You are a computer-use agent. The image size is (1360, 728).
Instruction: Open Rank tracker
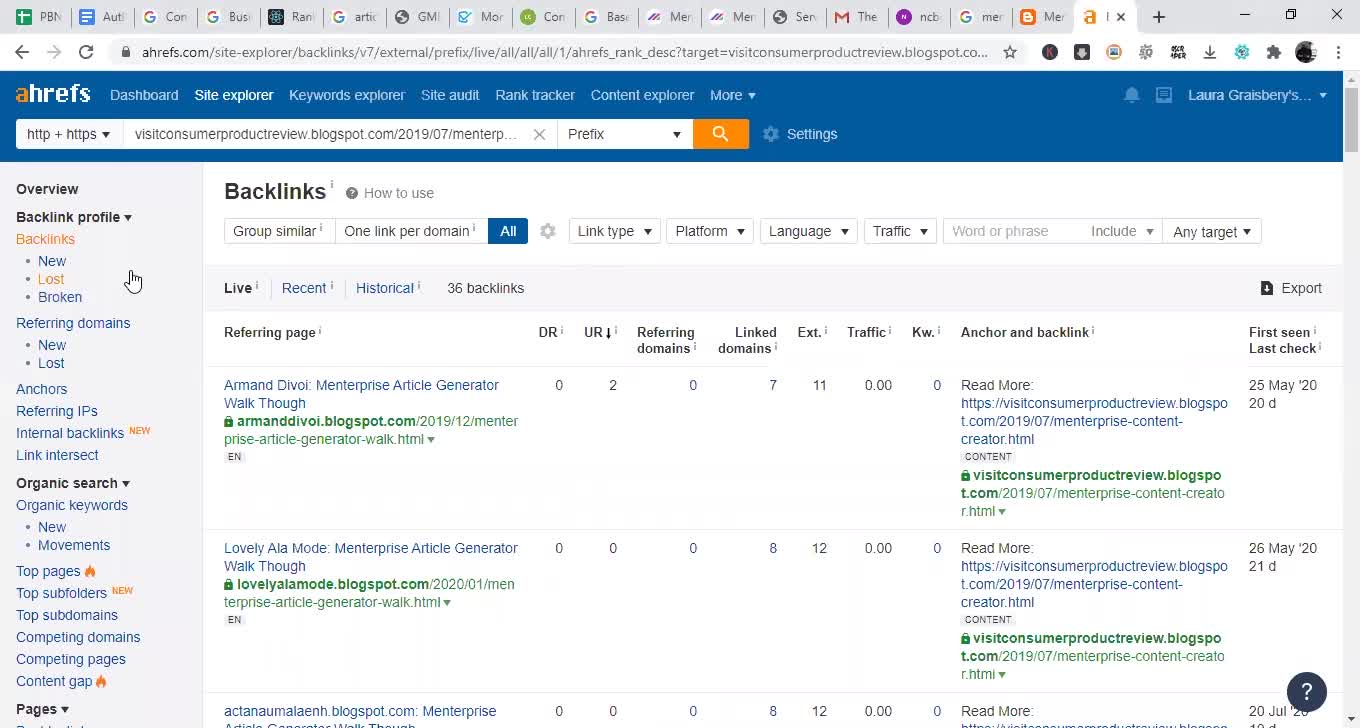click(535, 95)
